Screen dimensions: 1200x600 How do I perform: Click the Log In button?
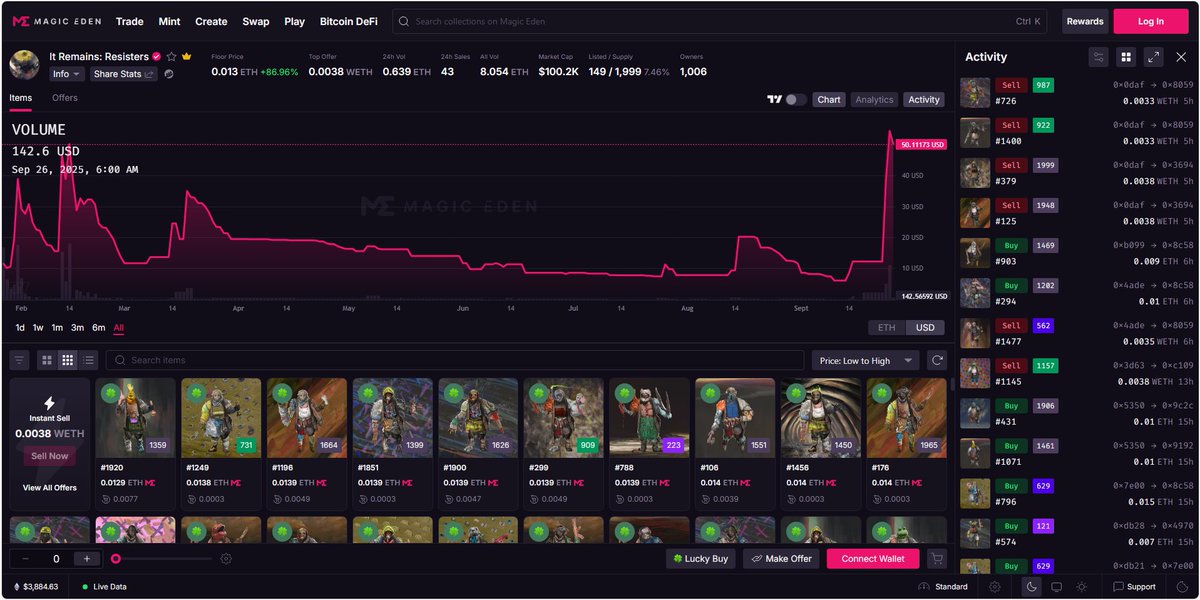coord(1151,21)
